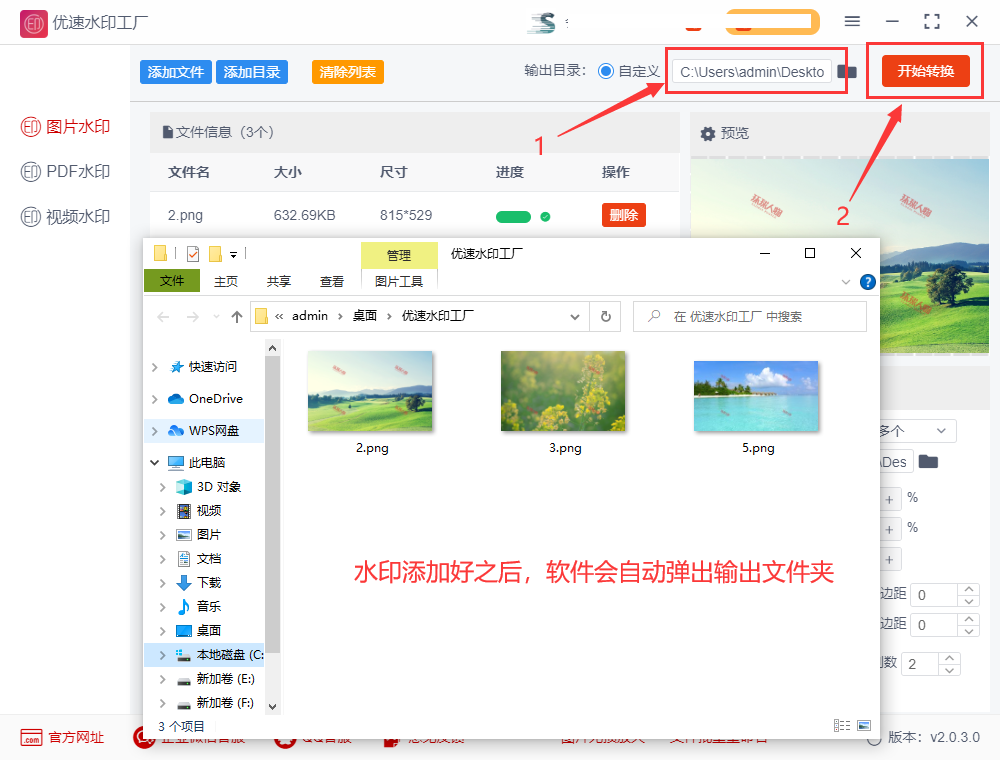Open the 图片水印 sidebar section
This screenshot has height=760, width=1000.
(x=65, y=127)
